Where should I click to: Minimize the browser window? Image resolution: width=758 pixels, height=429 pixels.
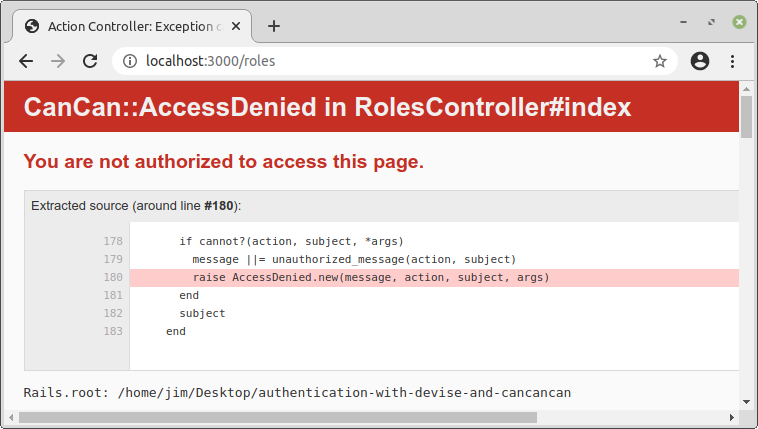(x=685, y=21)
